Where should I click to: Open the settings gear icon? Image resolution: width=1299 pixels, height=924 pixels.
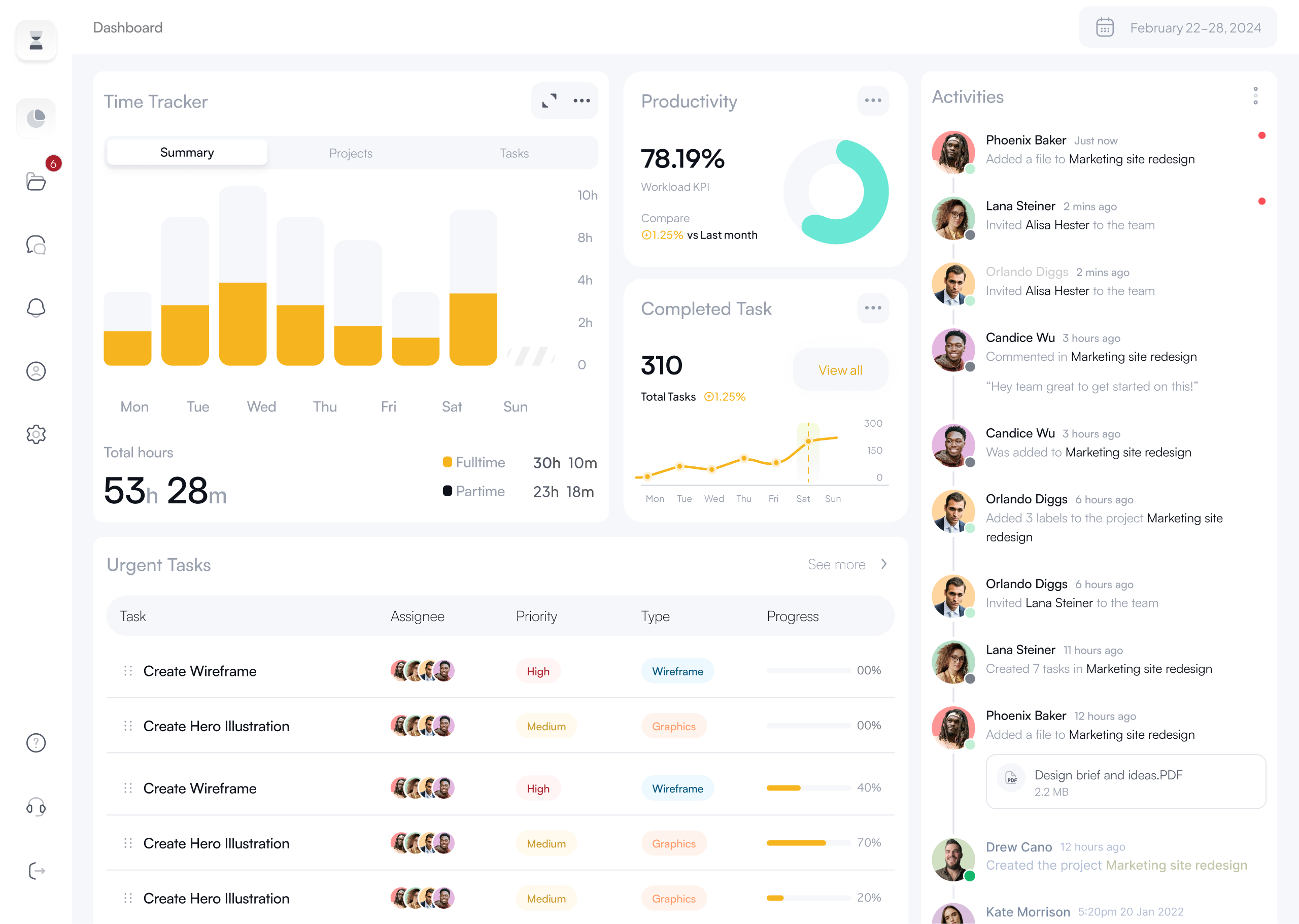tap(36, 434)
